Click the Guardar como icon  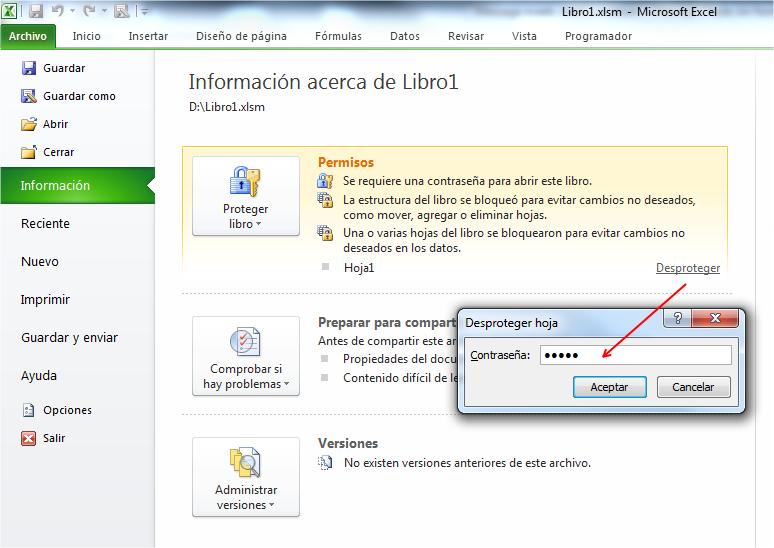pos(29,96)
